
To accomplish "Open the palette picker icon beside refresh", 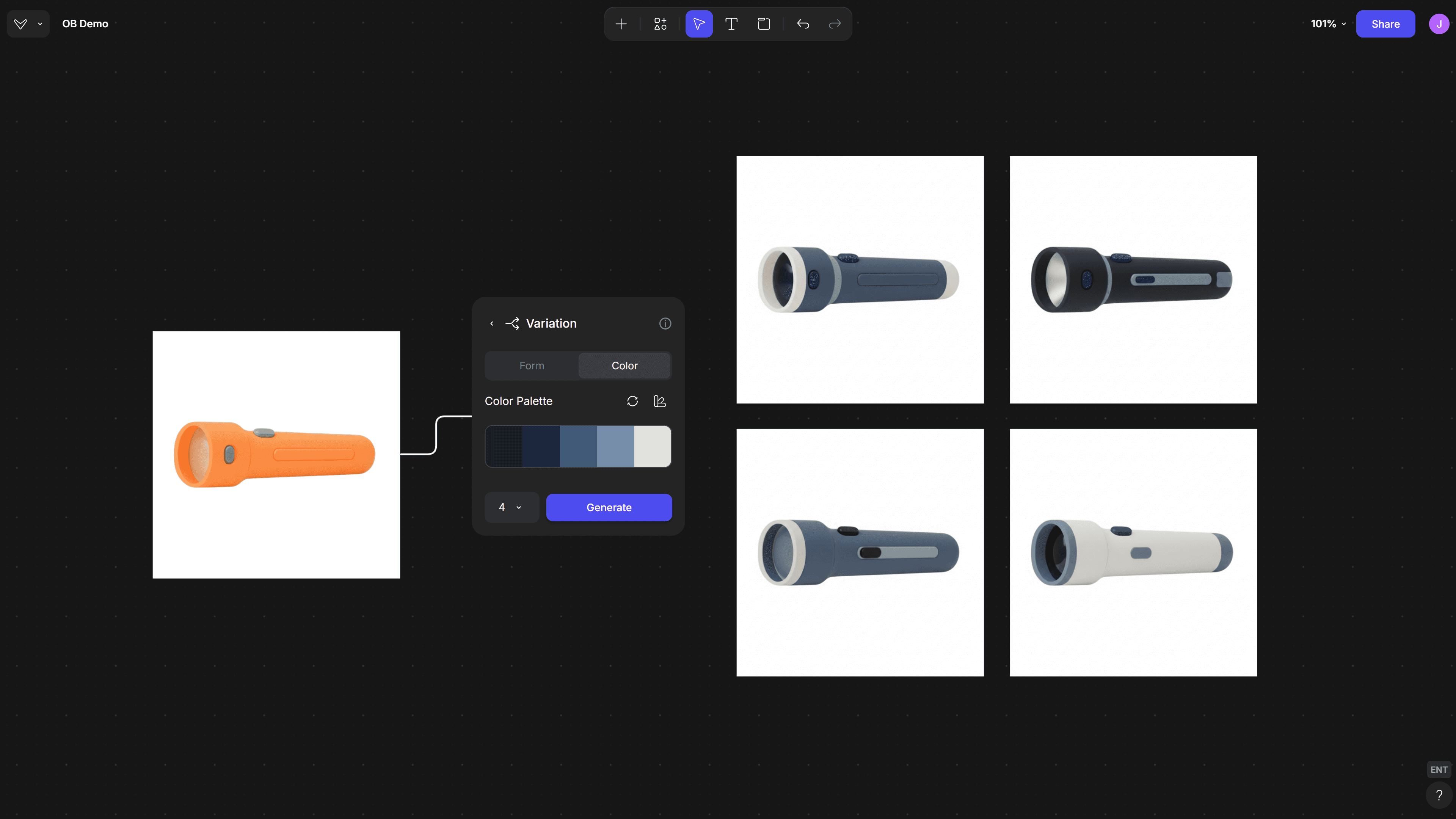I will [660, 401].
